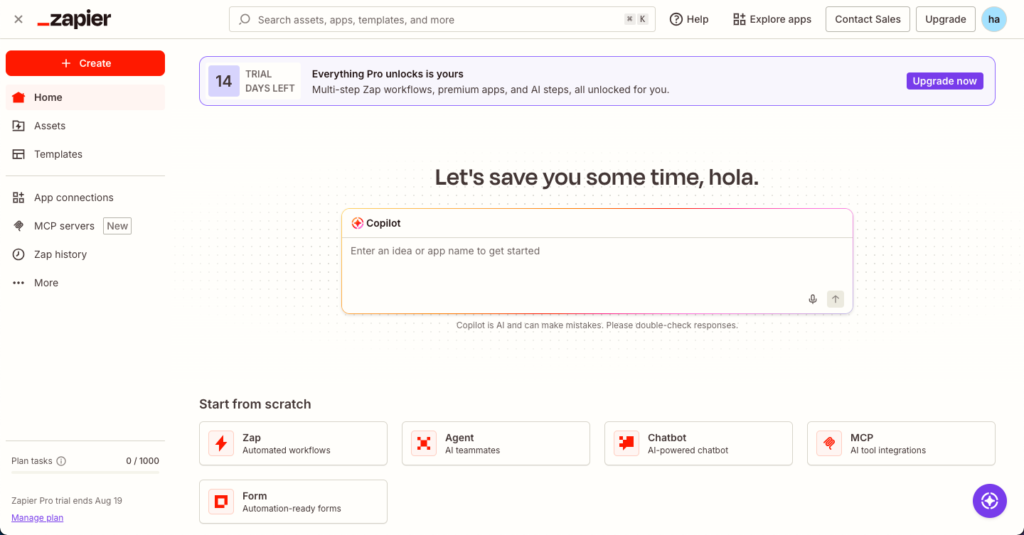The image size is (1024, 535).
Task: Close the sidebar with the X icon
Action: click(18, 20)
